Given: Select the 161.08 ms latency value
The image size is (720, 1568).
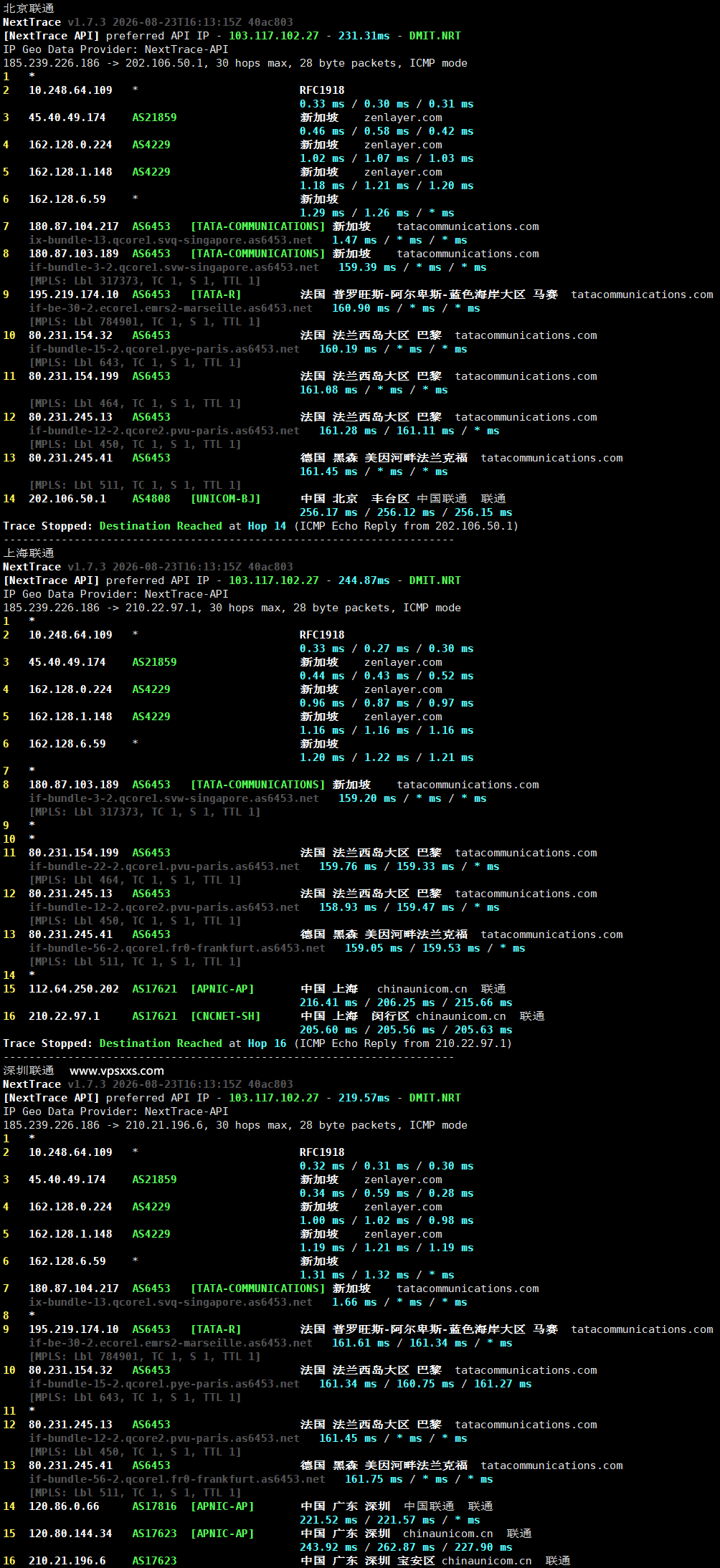Looking at the screenshot, I should point(328,390).
